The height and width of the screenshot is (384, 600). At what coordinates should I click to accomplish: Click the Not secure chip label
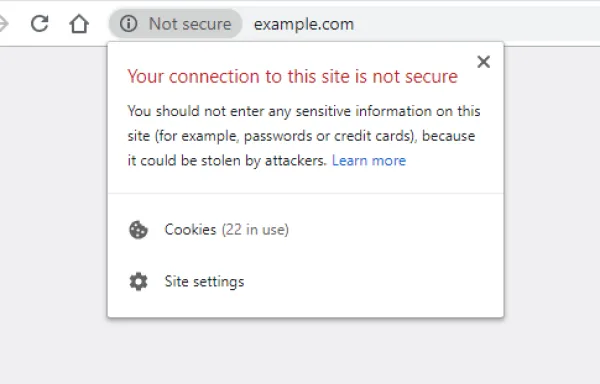176,24
